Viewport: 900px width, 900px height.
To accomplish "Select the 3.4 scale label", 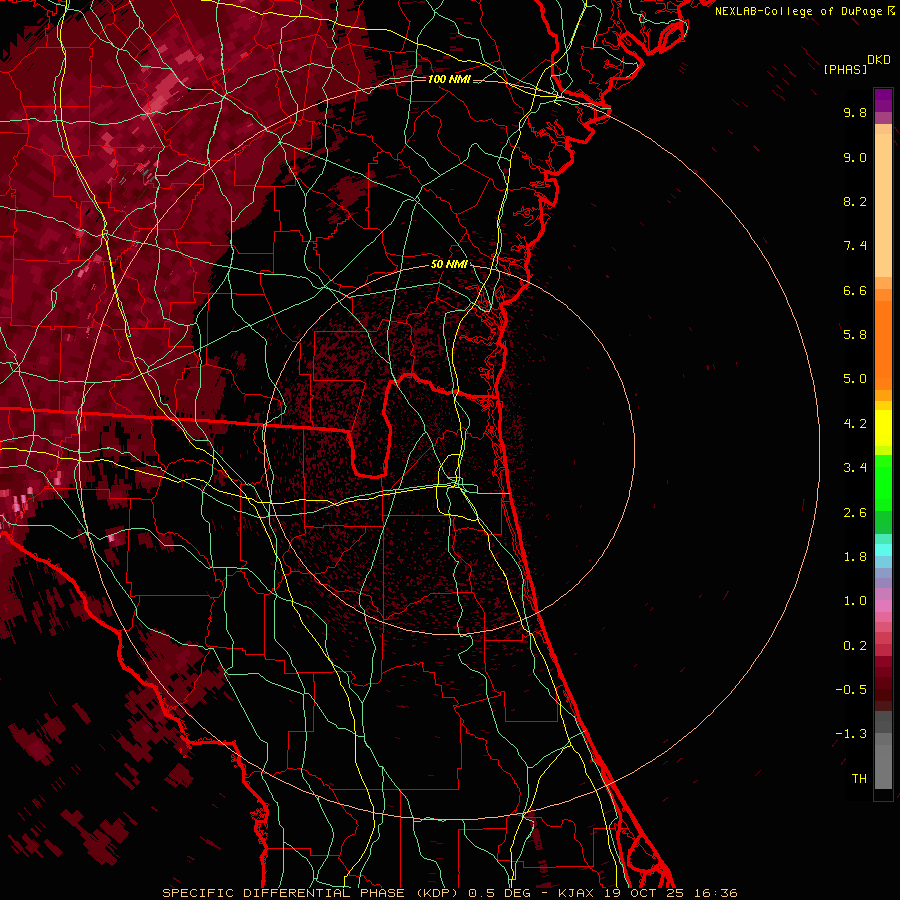I will tap(855, 468).
